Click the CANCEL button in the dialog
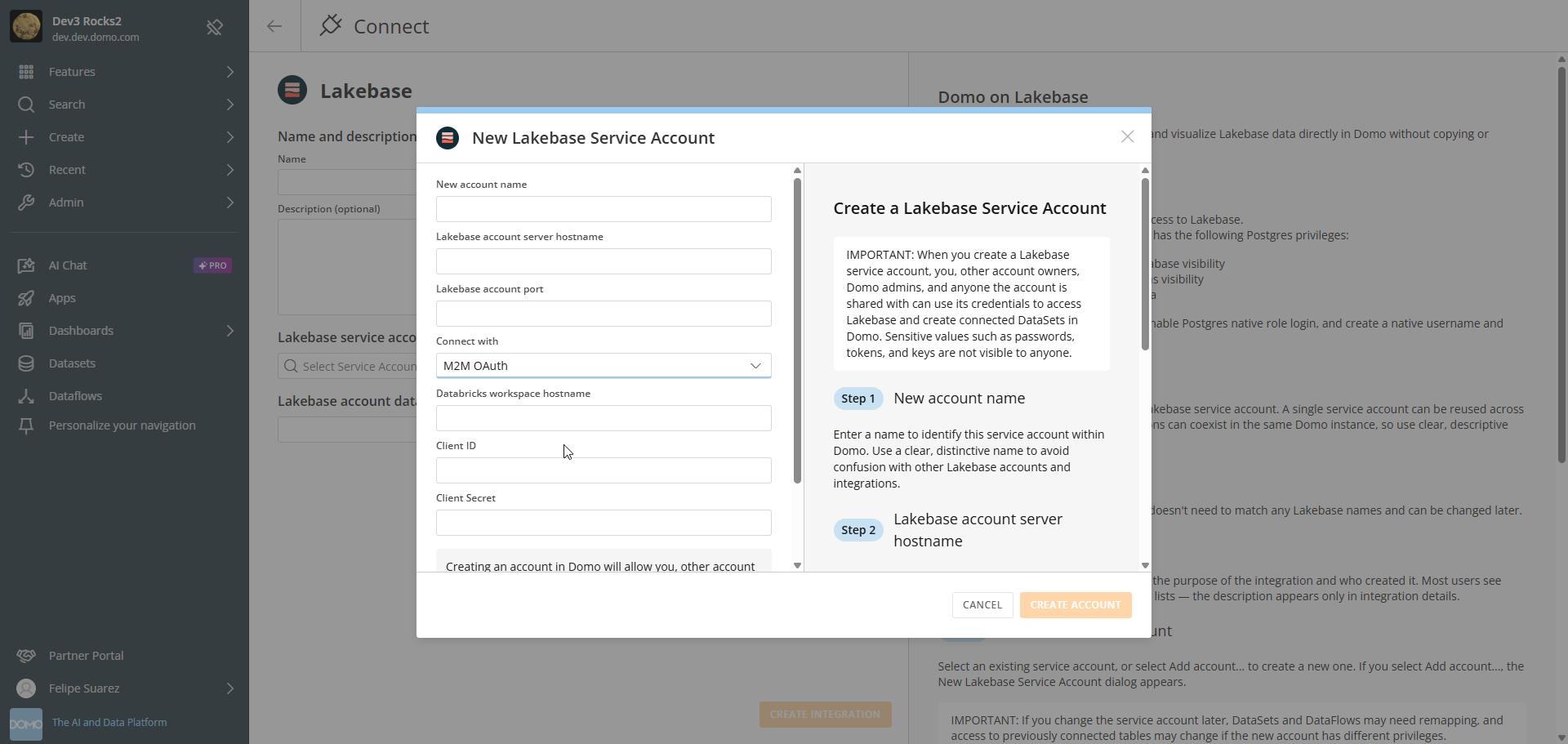Image resolution: width=1568 pixels, height=744 pixels. (x=982, y=605)
